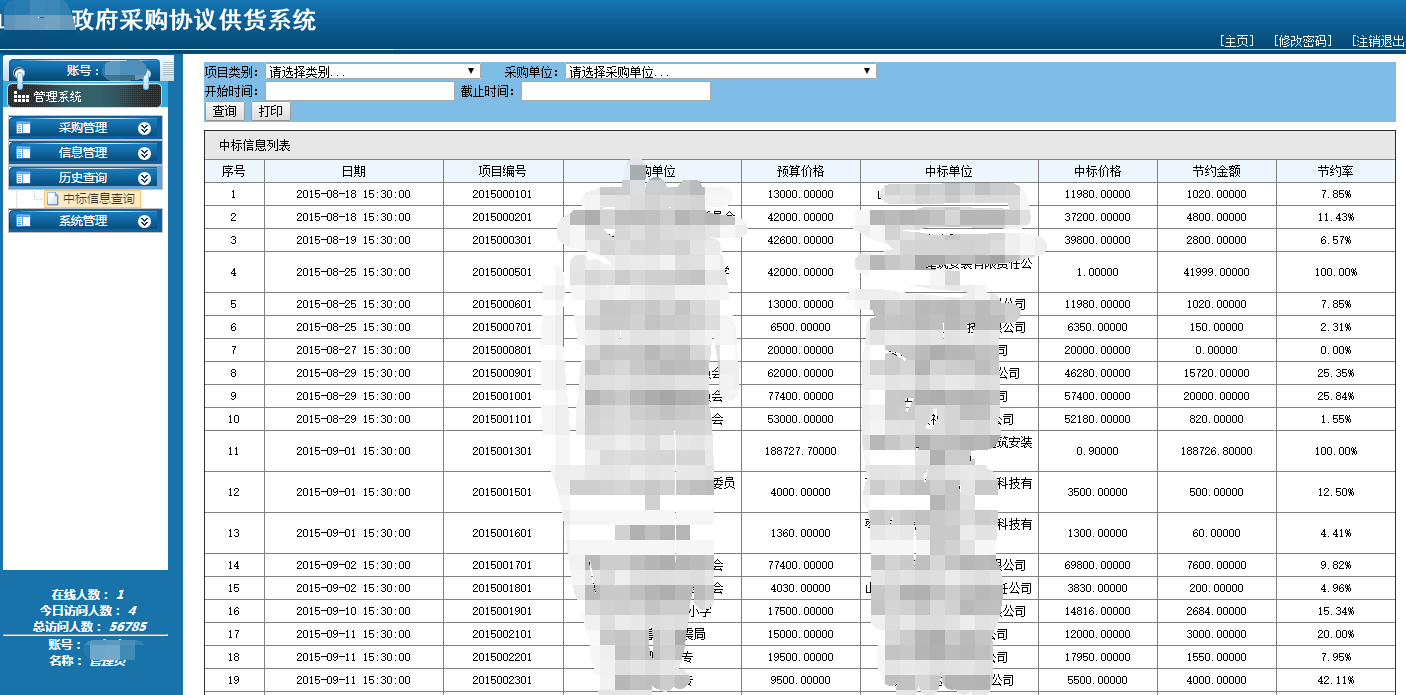Collapse 历史查询 section via chevron
Image resolution: width=1406 pixels, height=695 pixels.
tap(145, 178)
